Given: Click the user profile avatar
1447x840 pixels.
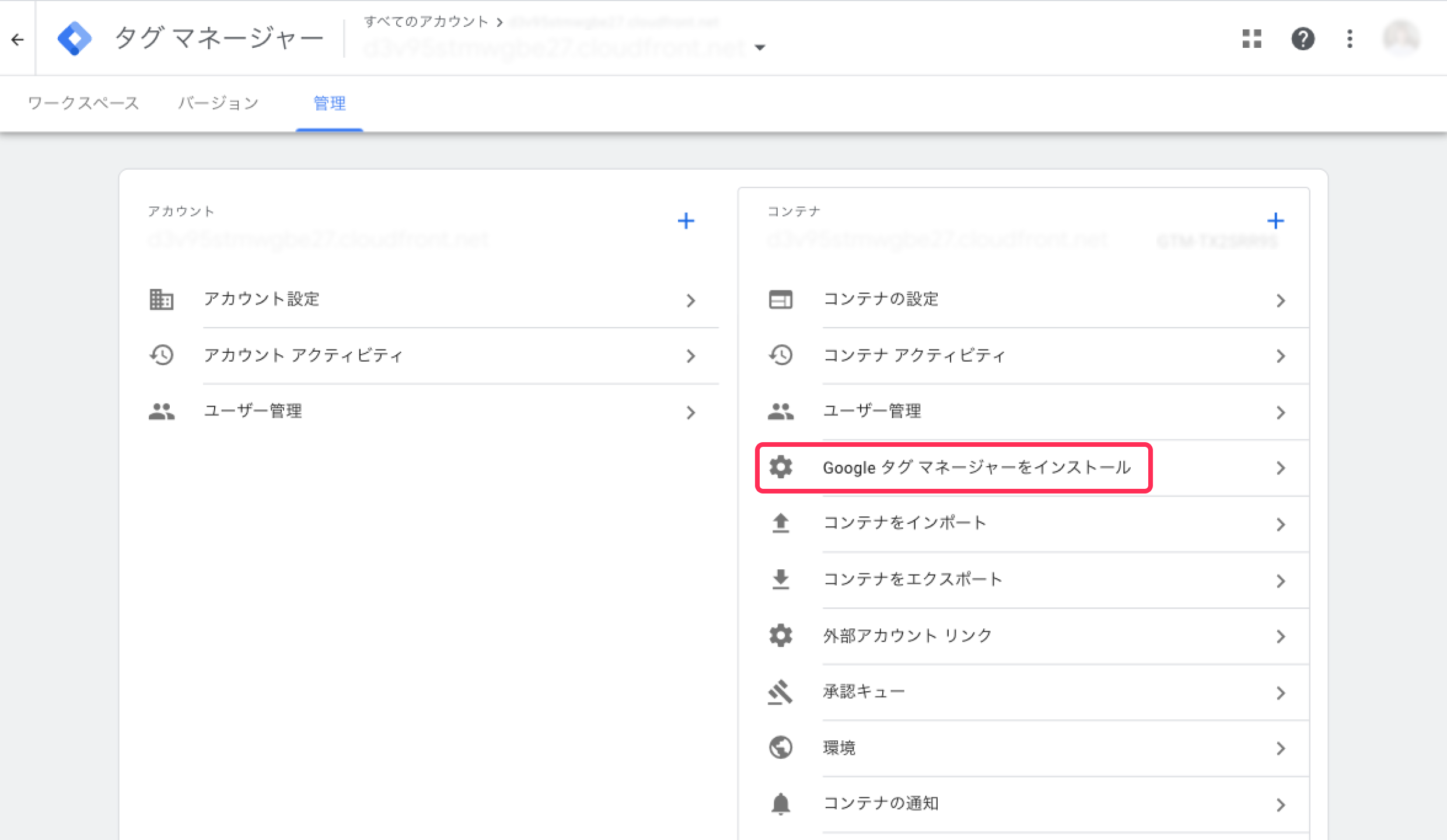Looking at the screenshot, I should tap(1400, 38).
